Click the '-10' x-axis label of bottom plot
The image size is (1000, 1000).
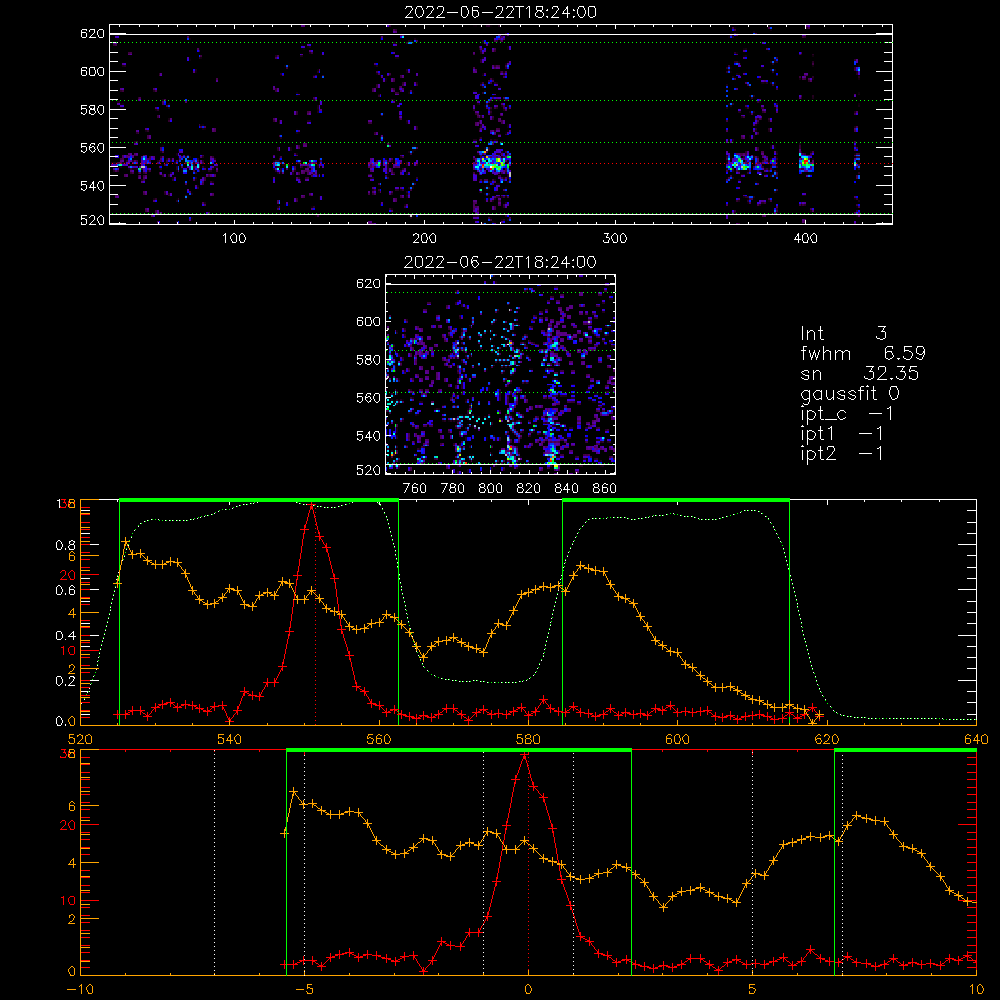click(80, 989)
